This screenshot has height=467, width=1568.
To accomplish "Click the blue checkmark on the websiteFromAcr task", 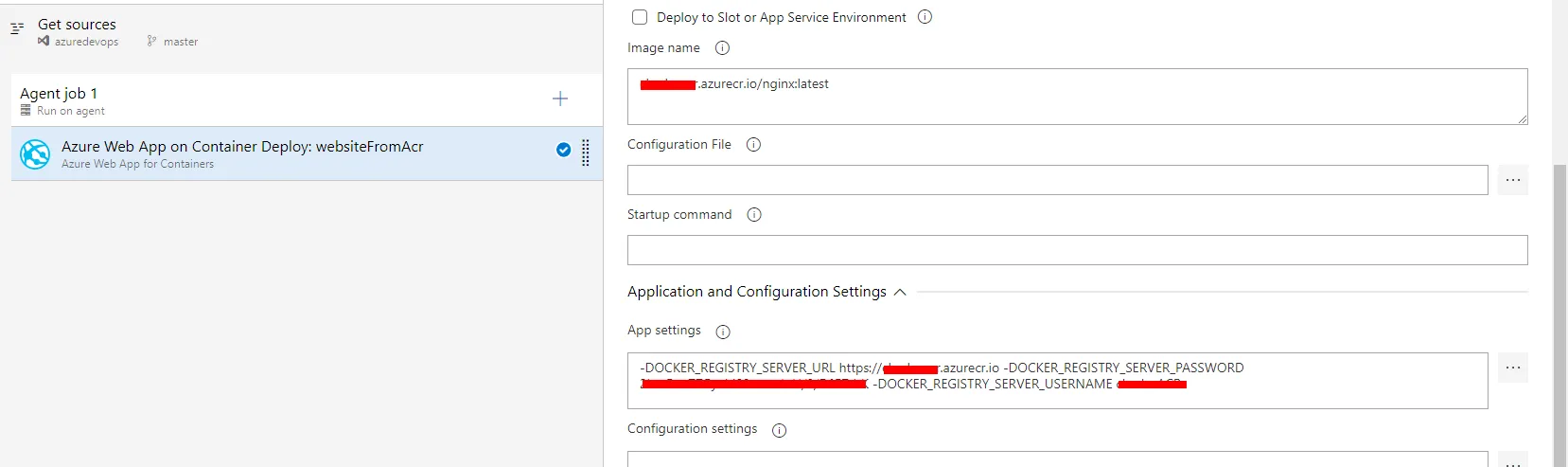I will (564, 150).
